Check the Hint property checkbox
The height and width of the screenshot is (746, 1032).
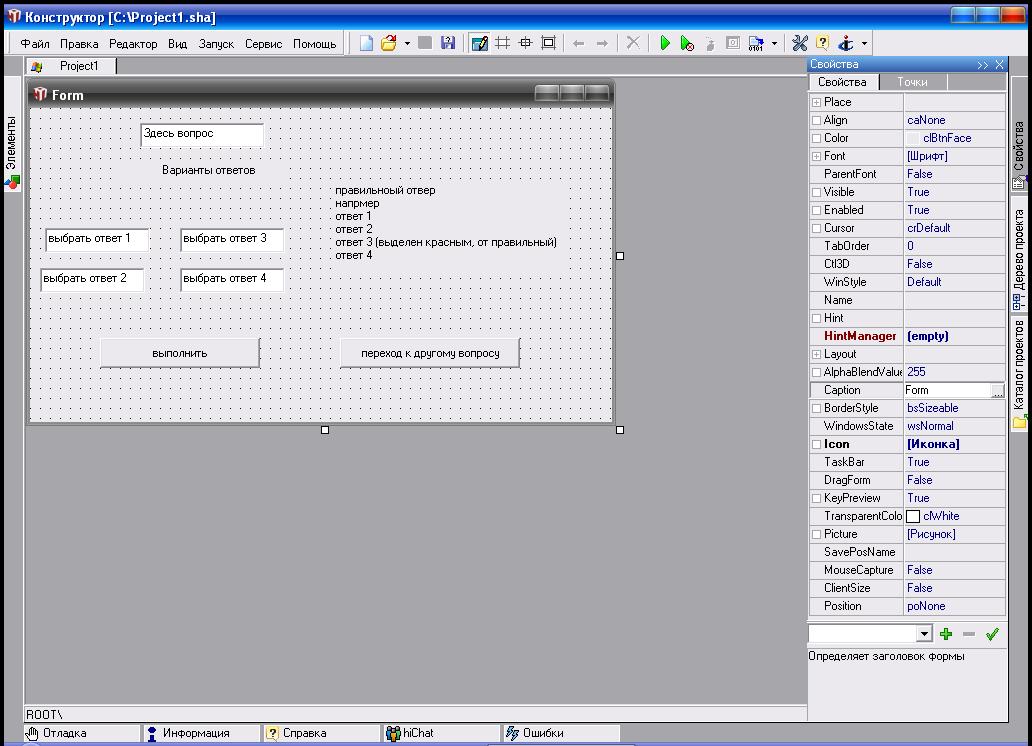[816, 318]
